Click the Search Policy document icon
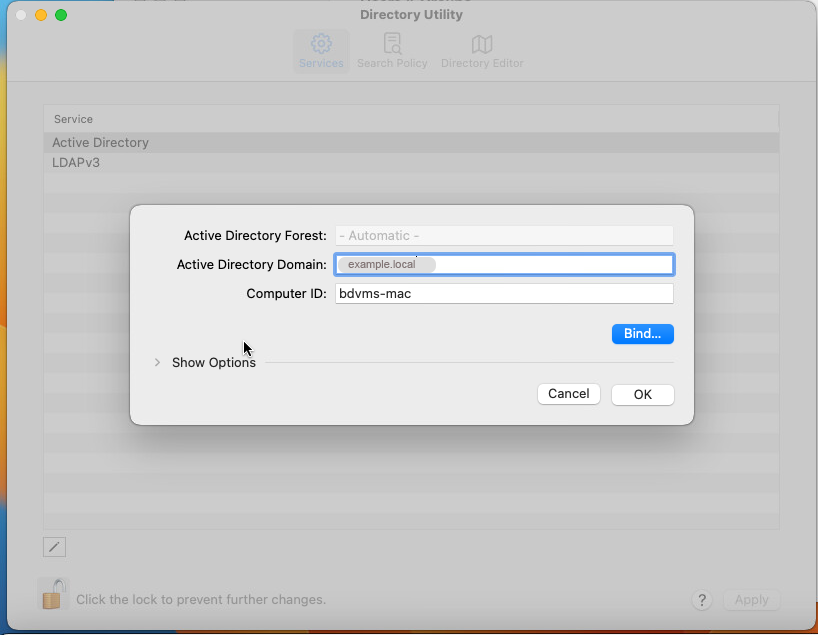Screen dimensions: 818x635 point(392,45)
